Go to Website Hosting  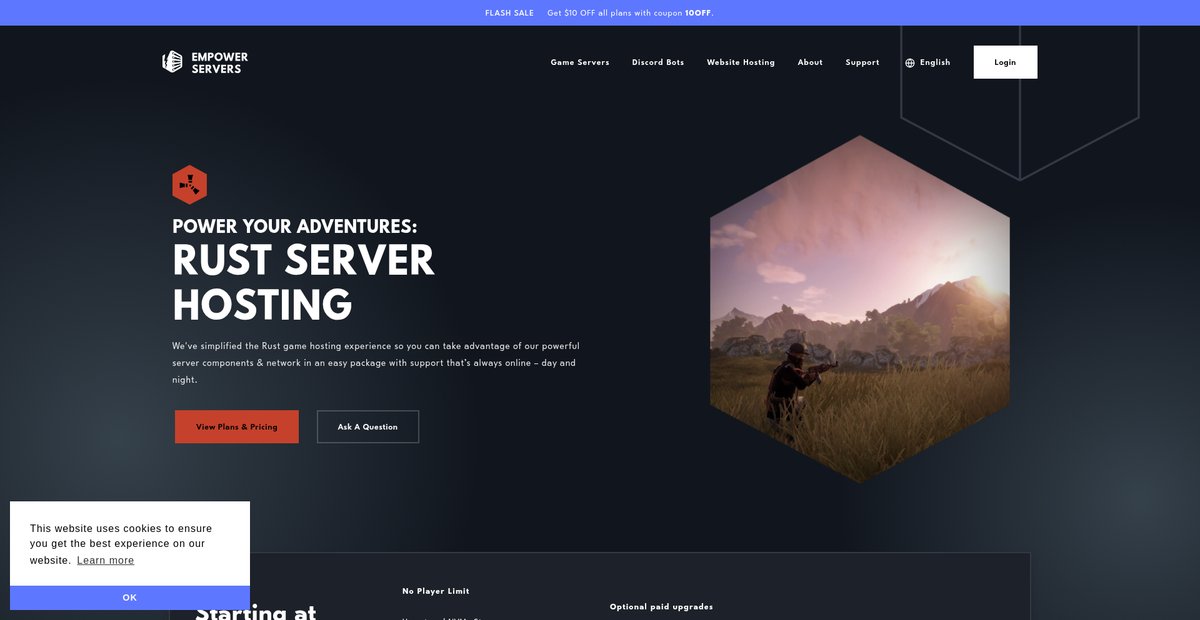[741, 62]
